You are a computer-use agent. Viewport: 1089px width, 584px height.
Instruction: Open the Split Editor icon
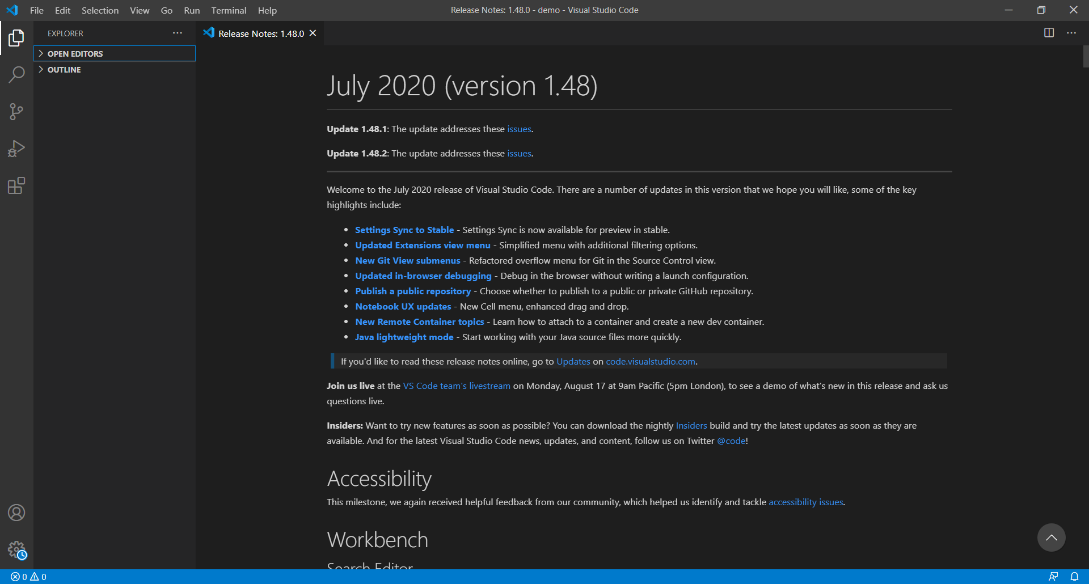(1048, 32)
